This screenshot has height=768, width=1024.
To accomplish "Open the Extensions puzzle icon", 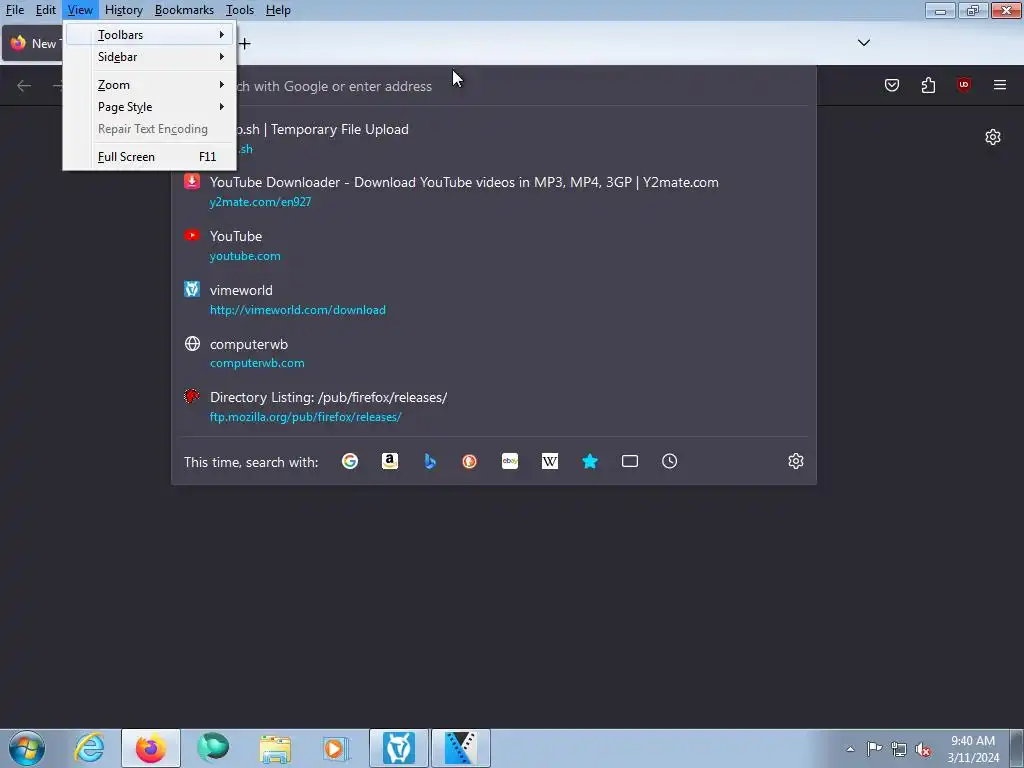I will (928, 85).
